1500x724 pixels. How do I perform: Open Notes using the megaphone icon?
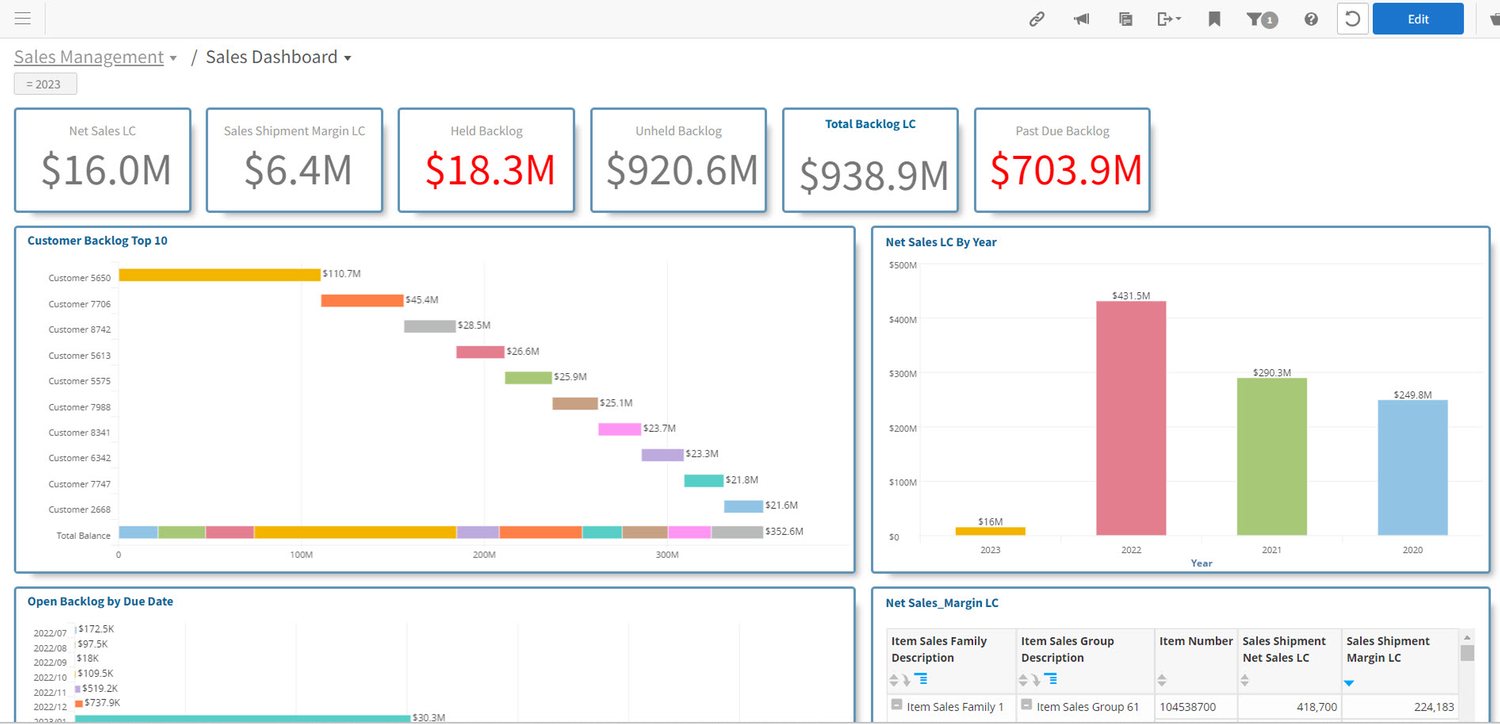tap(1081, 18)
